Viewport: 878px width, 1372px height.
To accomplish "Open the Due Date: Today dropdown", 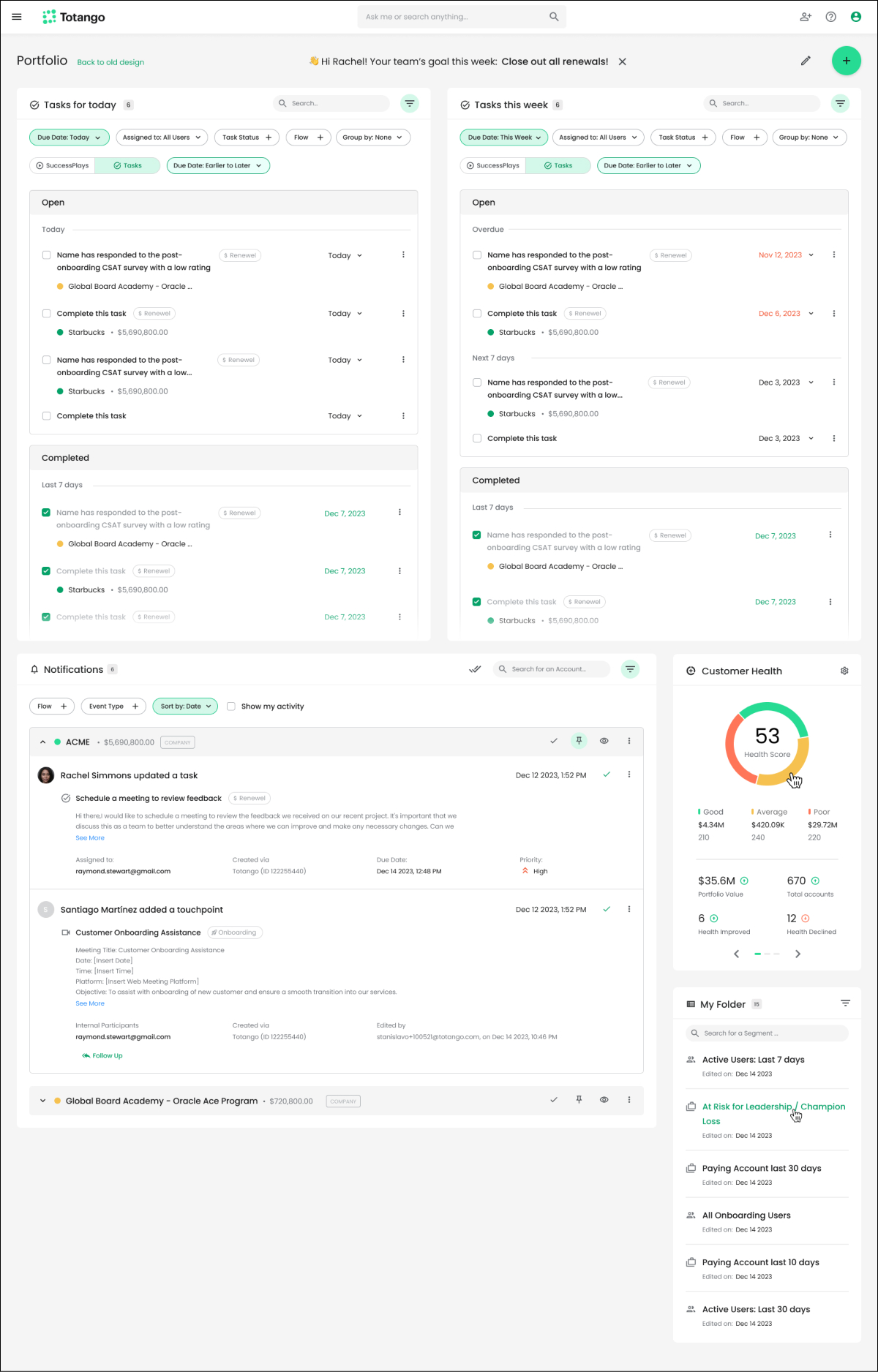I will pyautogui.click(x=69, y=137).
